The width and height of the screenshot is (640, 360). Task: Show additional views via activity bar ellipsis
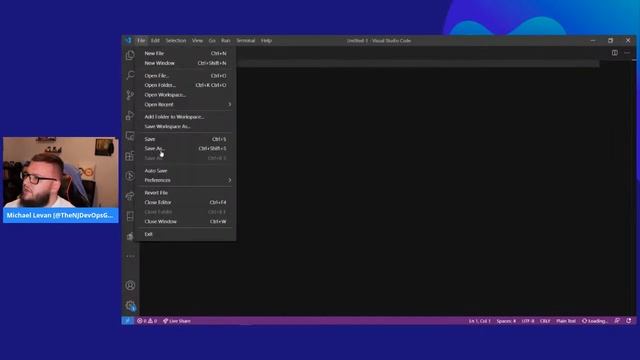point(130,256)
